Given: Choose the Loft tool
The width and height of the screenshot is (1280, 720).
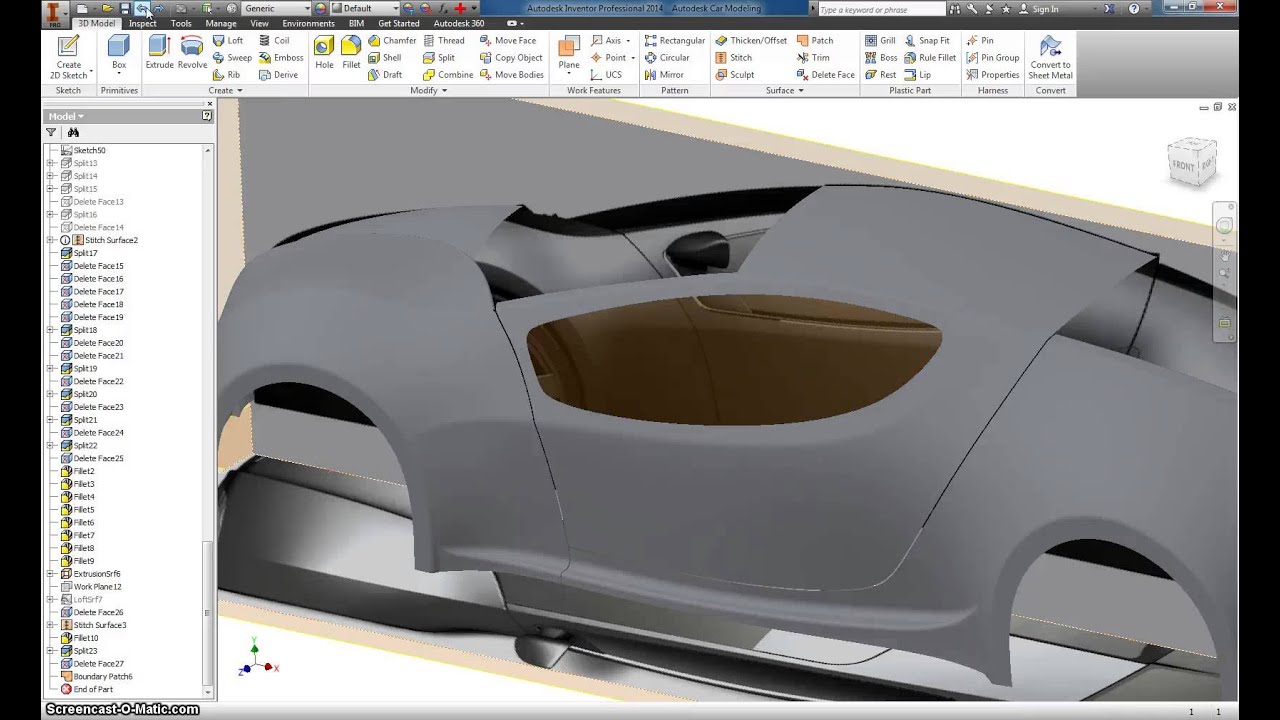Looking at the screenshot, I should (x=228, y=41).
